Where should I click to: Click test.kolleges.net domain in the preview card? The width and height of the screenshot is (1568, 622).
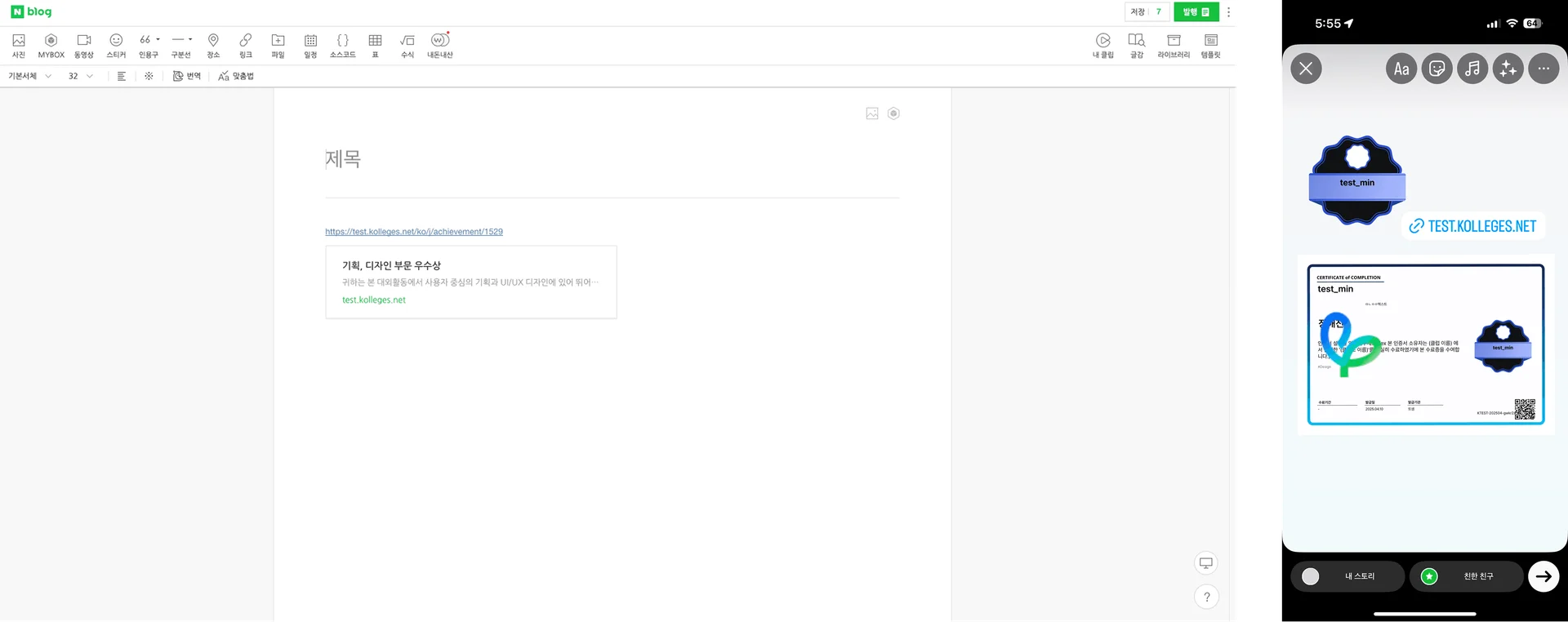tap(374, 300)
